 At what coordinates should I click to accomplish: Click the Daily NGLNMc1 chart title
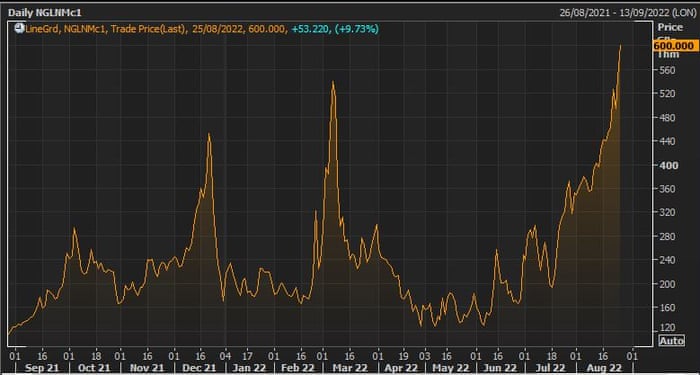(x=45, y=12)
